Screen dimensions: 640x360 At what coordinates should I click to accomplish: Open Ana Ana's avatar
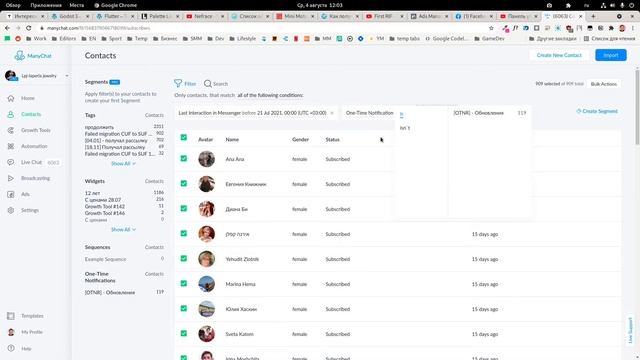point(207,159)
